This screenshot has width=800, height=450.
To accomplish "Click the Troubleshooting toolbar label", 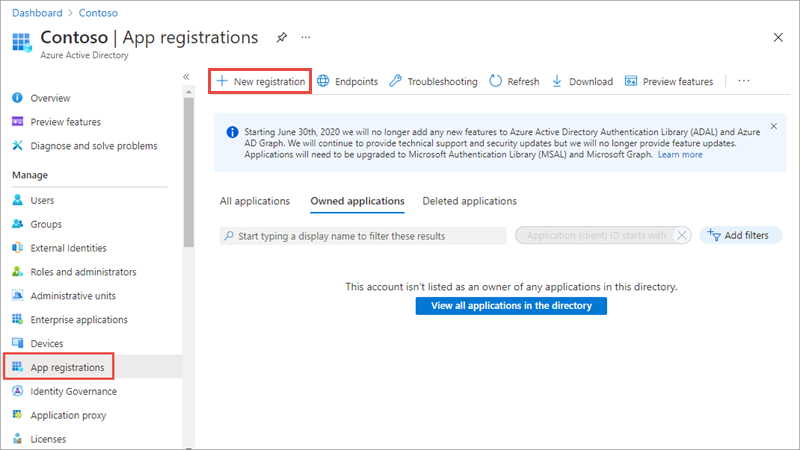I will pyautogui.click(x=442, y=82).
